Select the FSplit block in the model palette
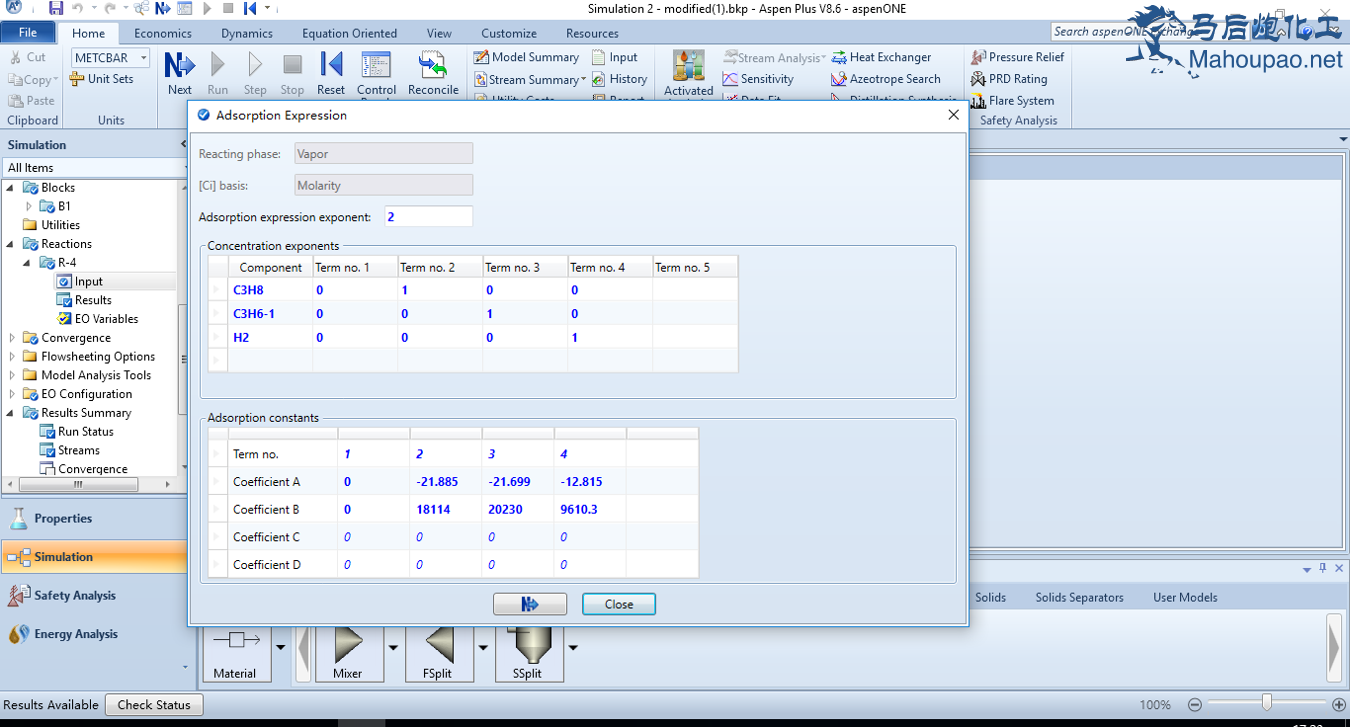Screen dimensions: 1350x727 (437, 653)
